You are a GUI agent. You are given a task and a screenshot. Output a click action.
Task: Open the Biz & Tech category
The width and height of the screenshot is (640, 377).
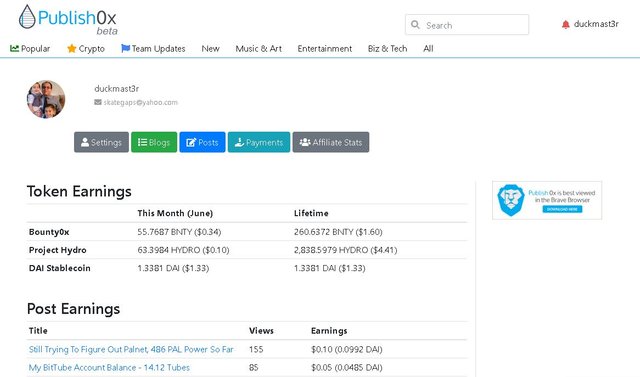[387, 49]
